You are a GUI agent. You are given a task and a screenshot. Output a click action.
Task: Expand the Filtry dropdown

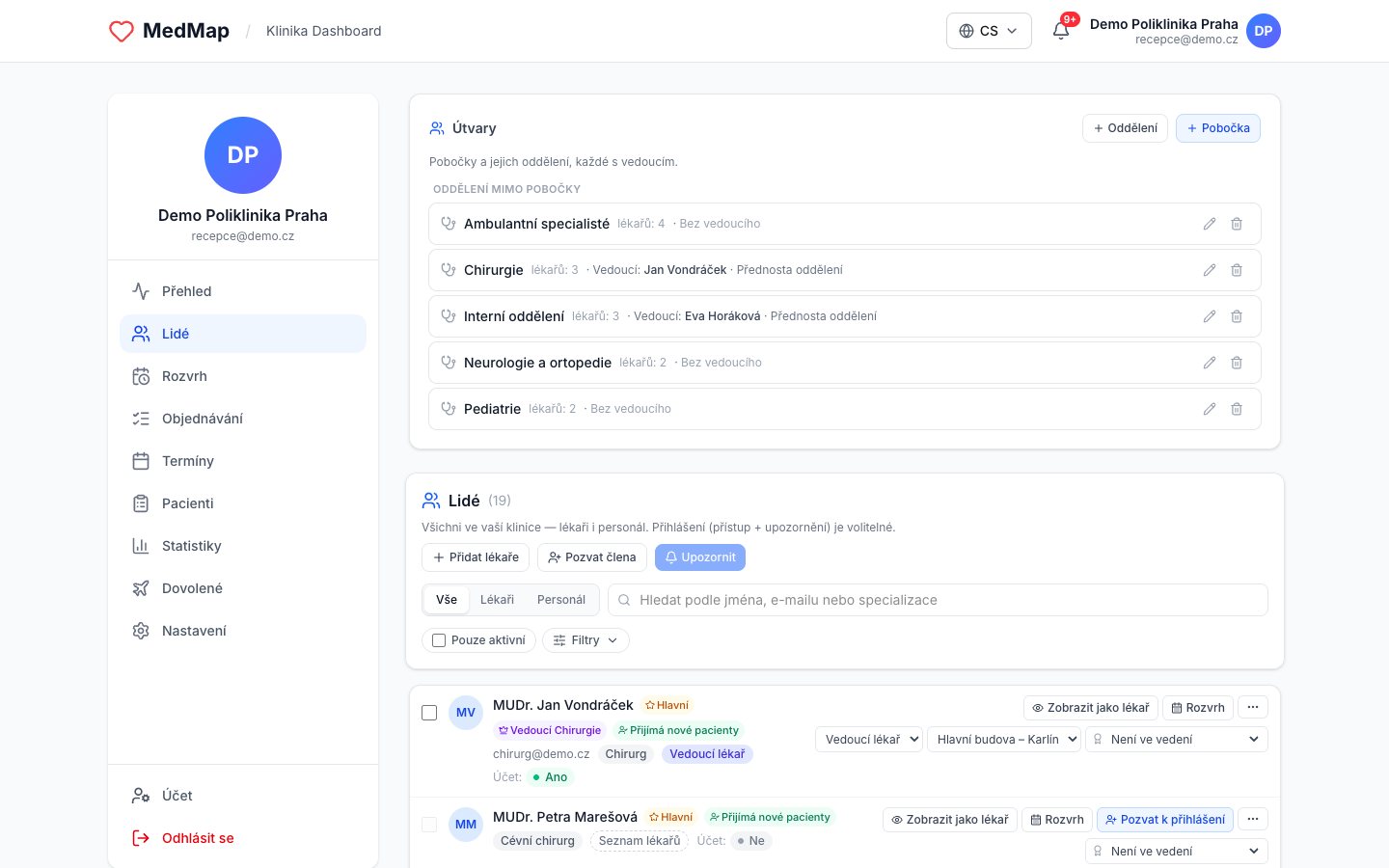(x=586, y=640)
